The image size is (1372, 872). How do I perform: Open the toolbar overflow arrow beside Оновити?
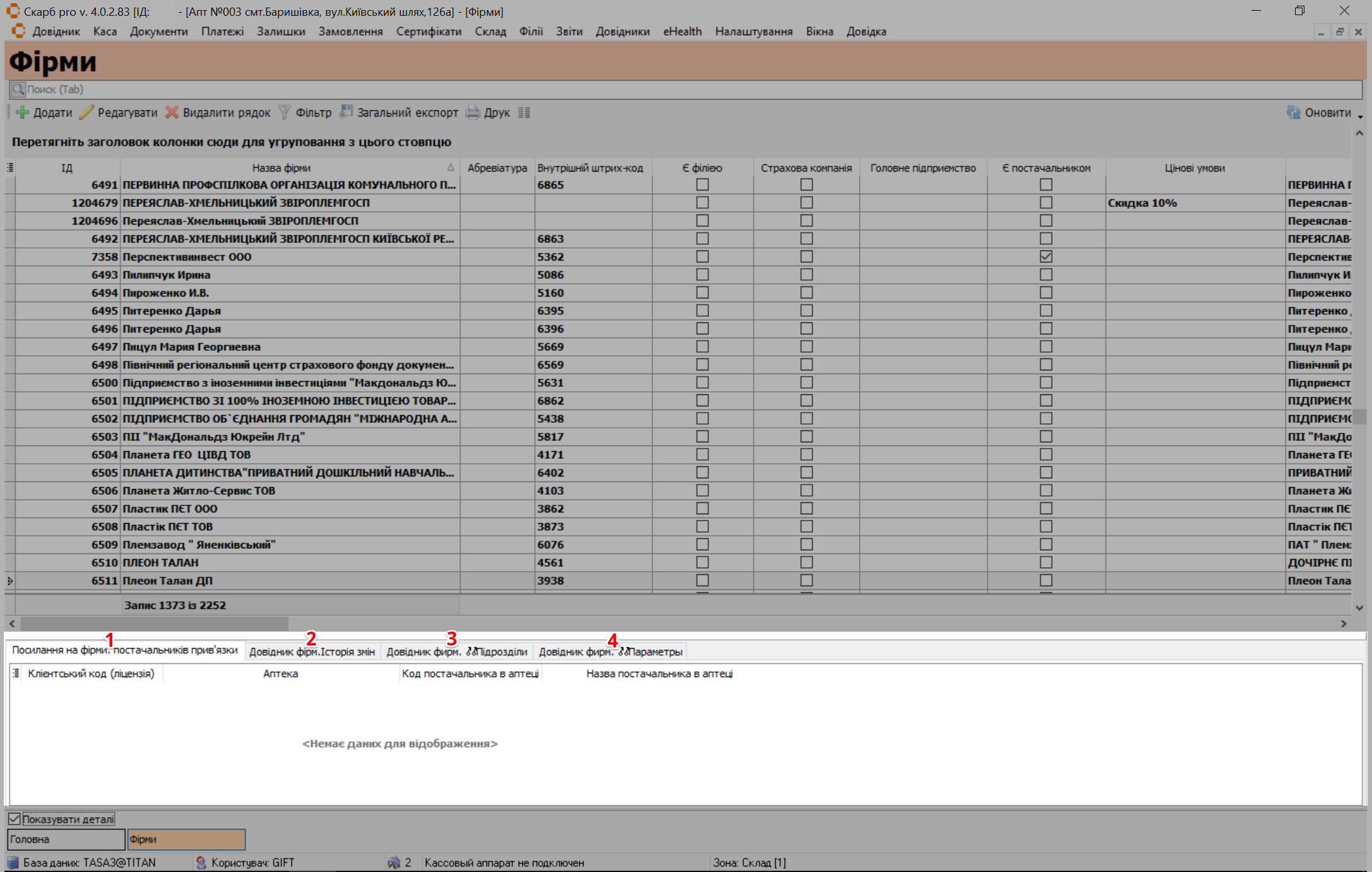coord(1360,116)
